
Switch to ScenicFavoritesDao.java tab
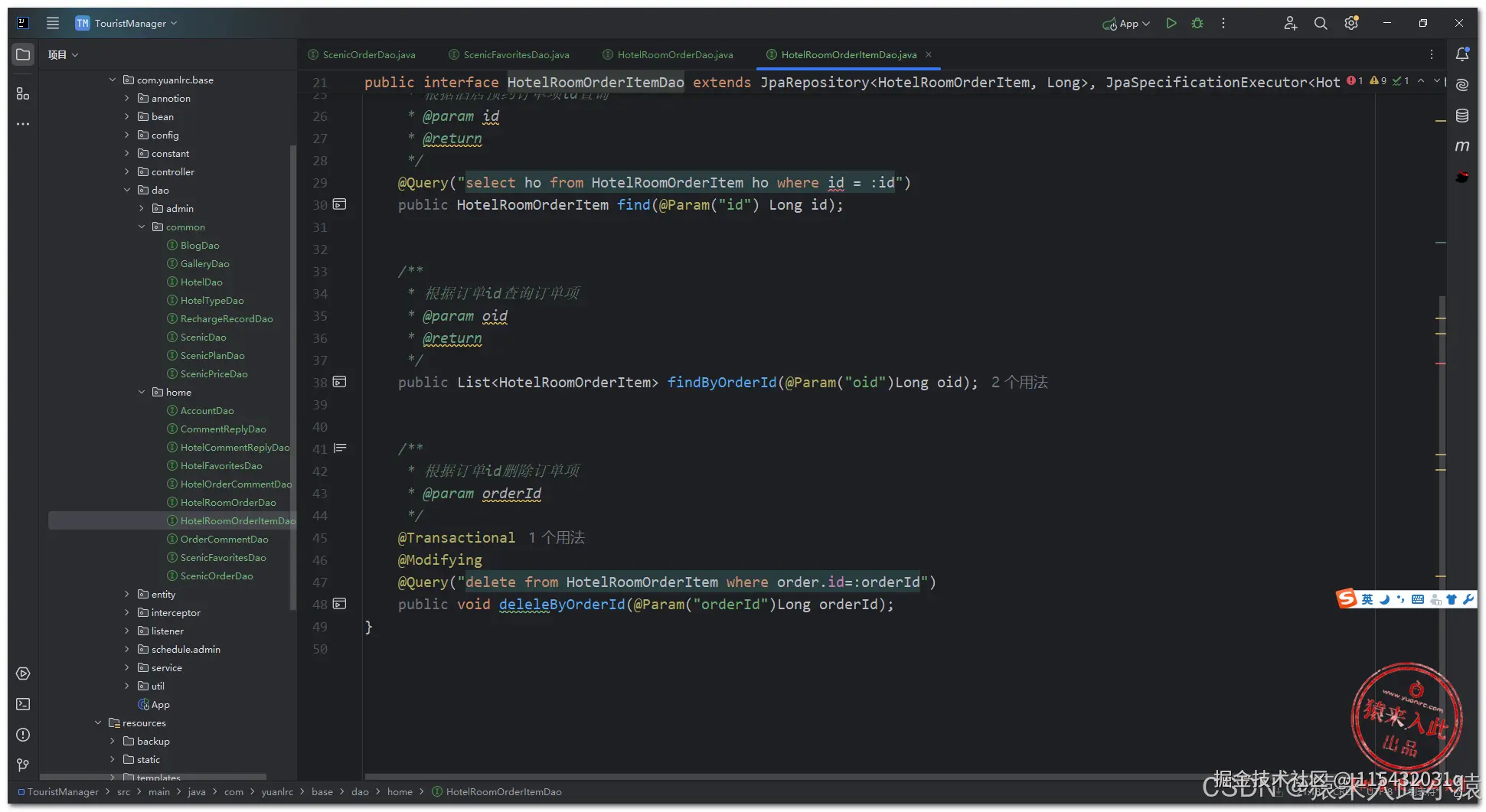point(509,54)
